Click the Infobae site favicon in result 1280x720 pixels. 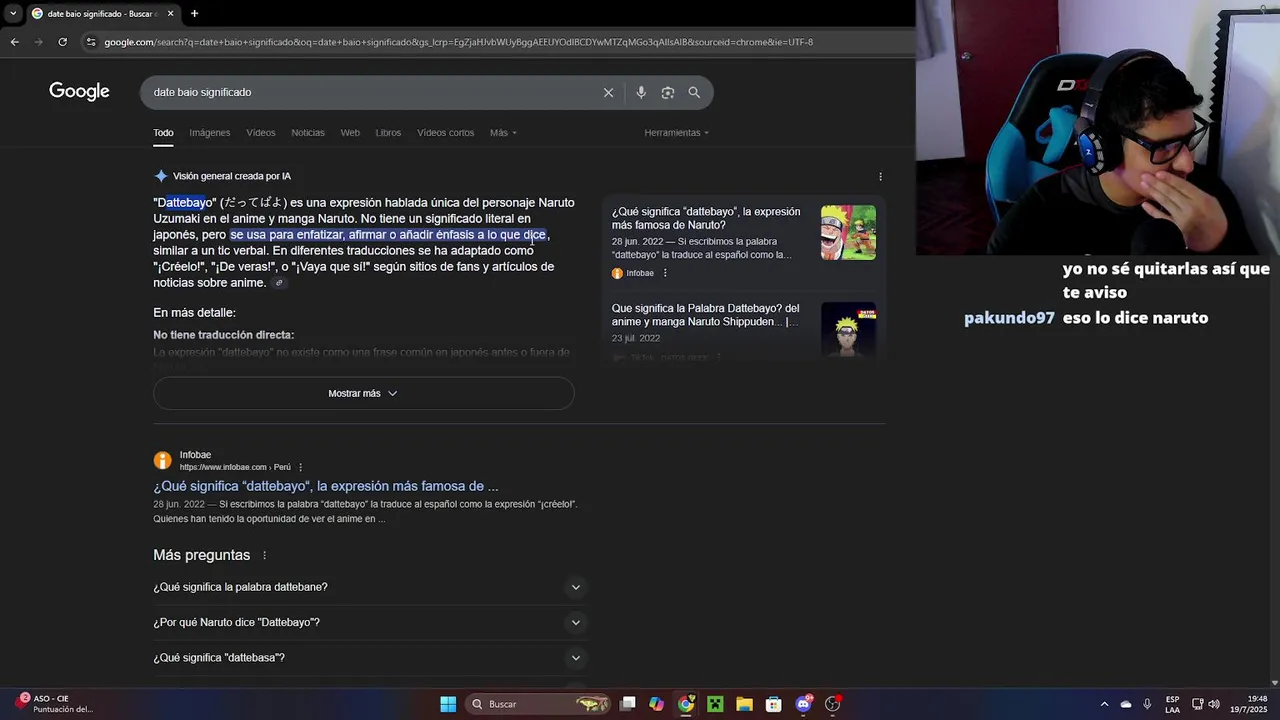162,460
